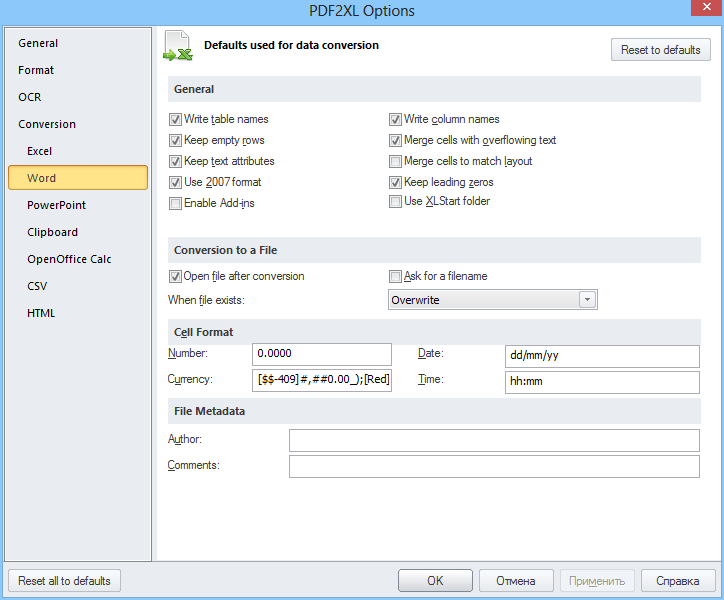Click the Author metadata field
The width and height of the screenshot is (724, 600).
pyautogui.click(x=494, y=440)
